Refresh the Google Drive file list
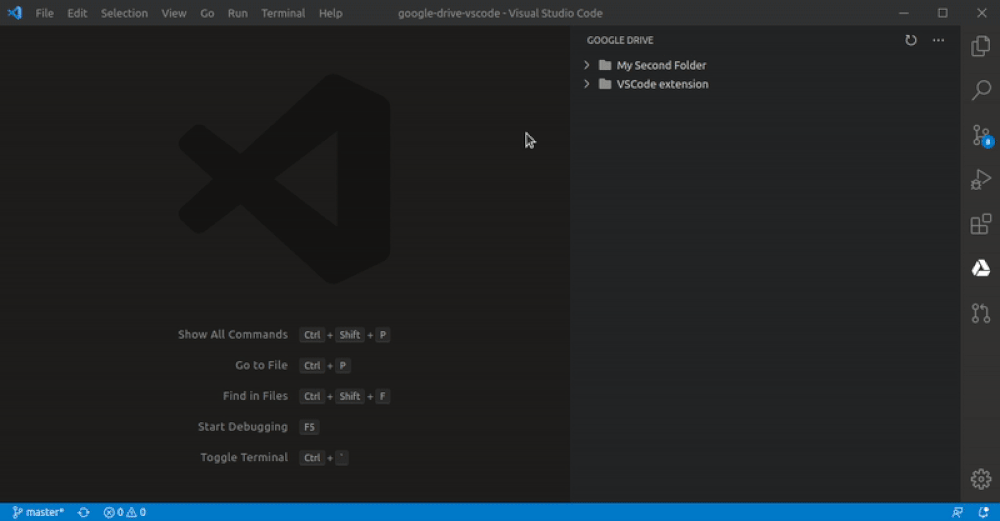The height and width of the screenshot is (521, 1000). tap(910, 40)
